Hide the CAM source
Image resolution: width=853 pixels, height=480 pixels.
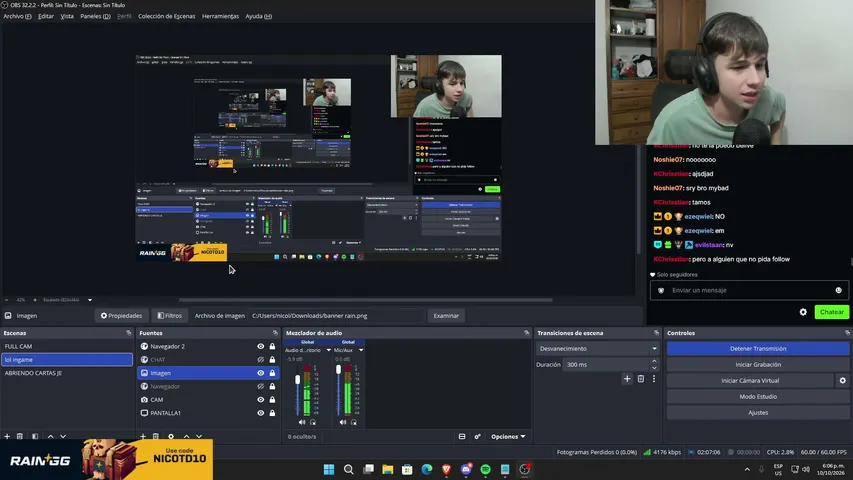point(261,399)
